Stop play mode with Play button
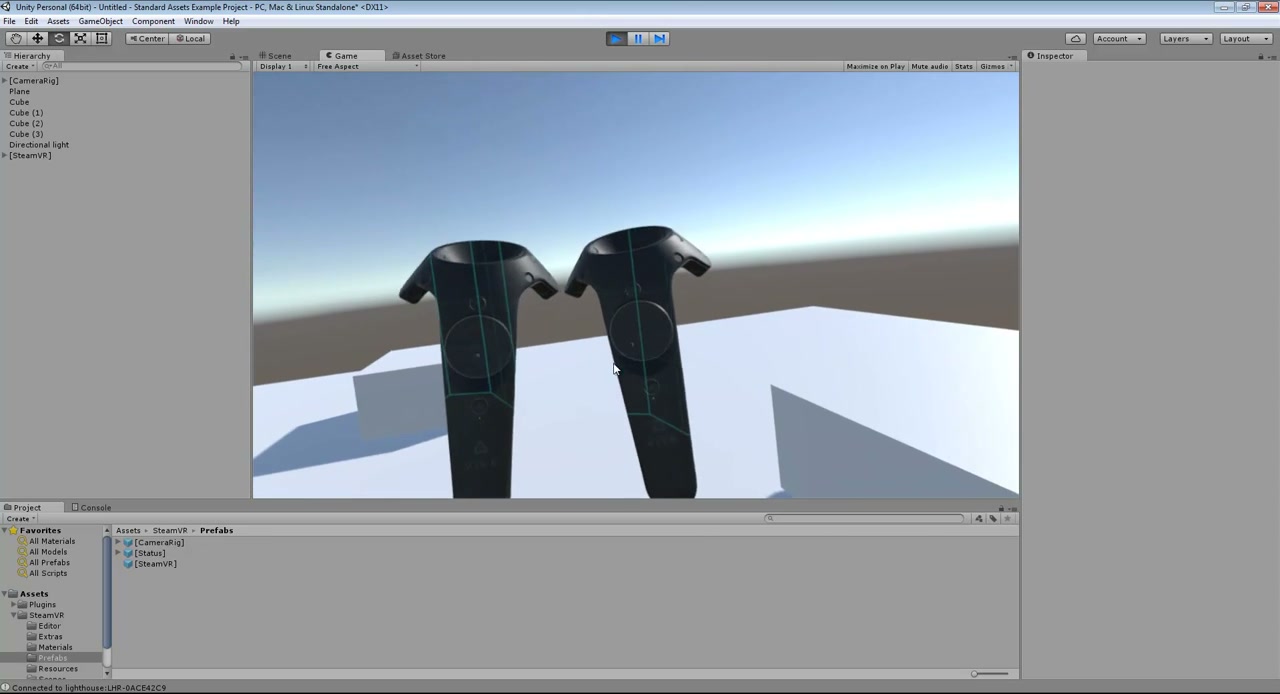Viewport: 1280px width, 694px height. tap(616, 38)
